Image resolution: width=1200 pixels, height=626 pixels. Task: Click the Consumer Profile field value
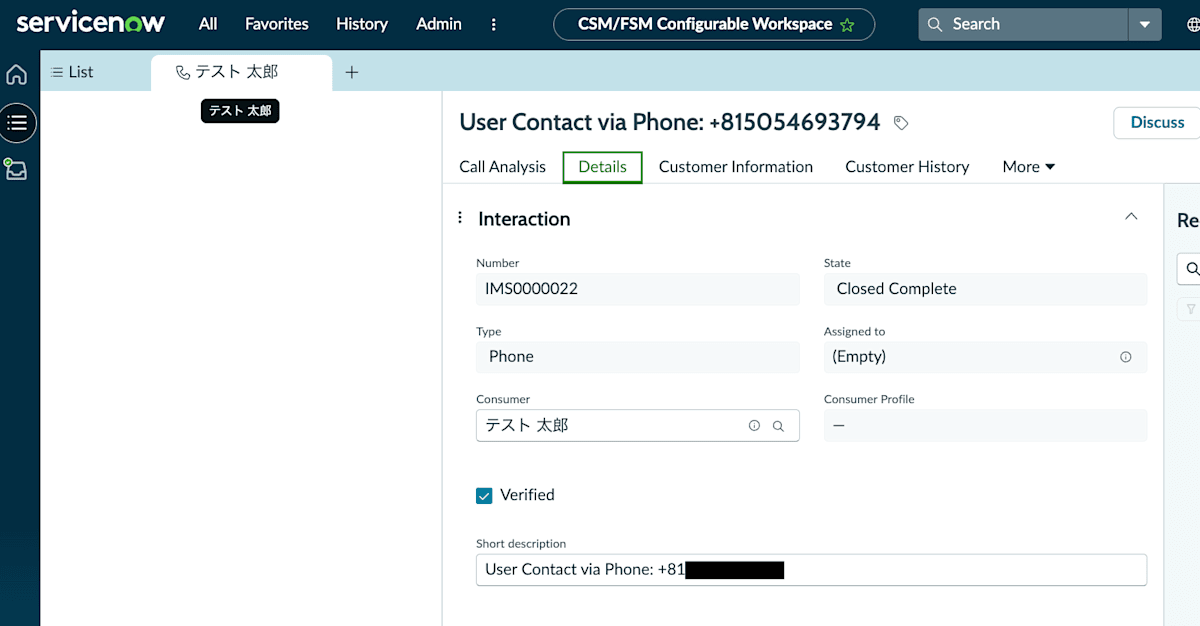click(x=985, y=425)
